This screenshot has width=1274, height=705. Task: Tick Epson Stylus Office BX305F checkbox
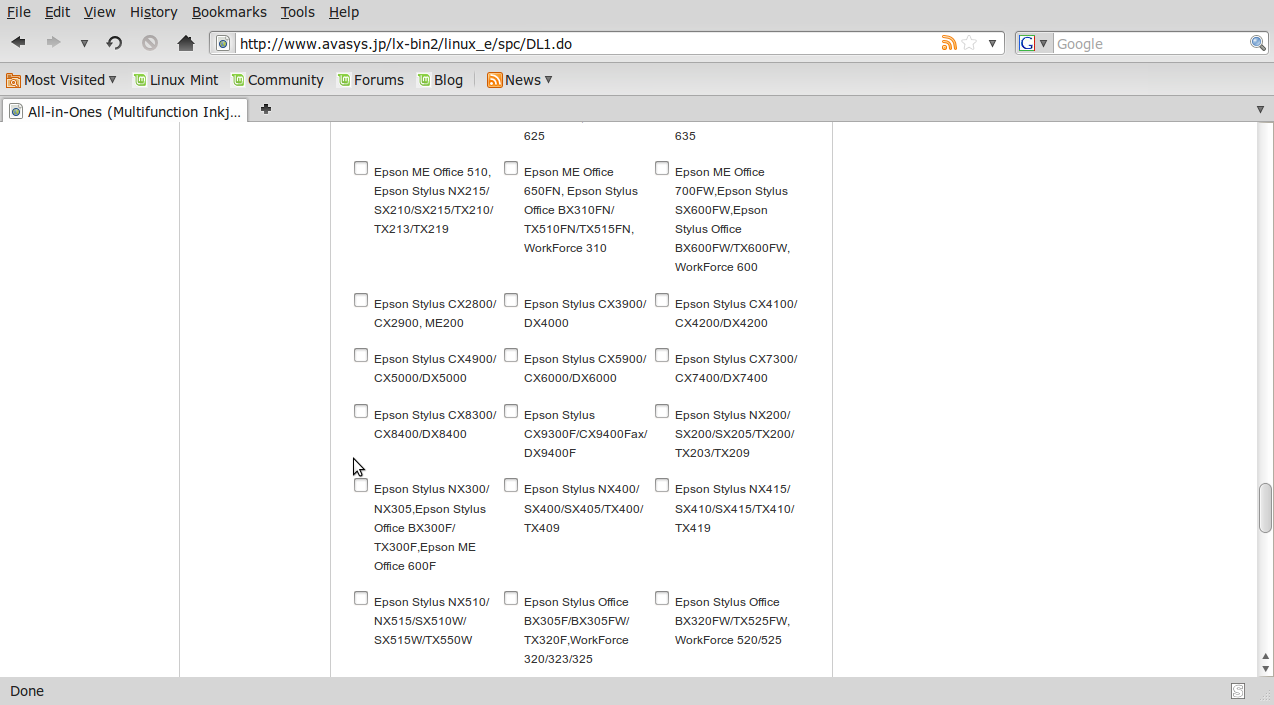coord(511,598)
